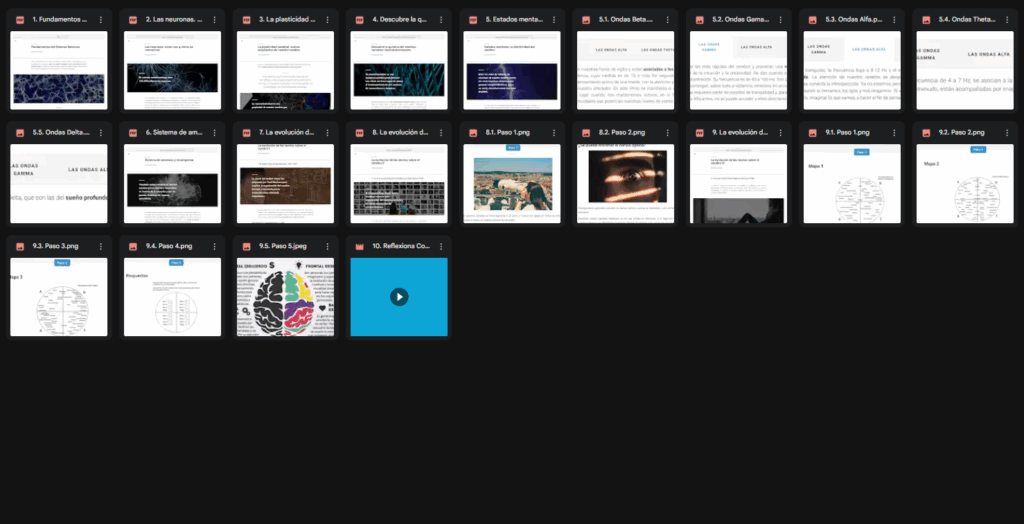This screenshot has width=1024, height=524.
Task: Click the PDF icon of 1. Fundamentos file
Action: pos(19,20)
